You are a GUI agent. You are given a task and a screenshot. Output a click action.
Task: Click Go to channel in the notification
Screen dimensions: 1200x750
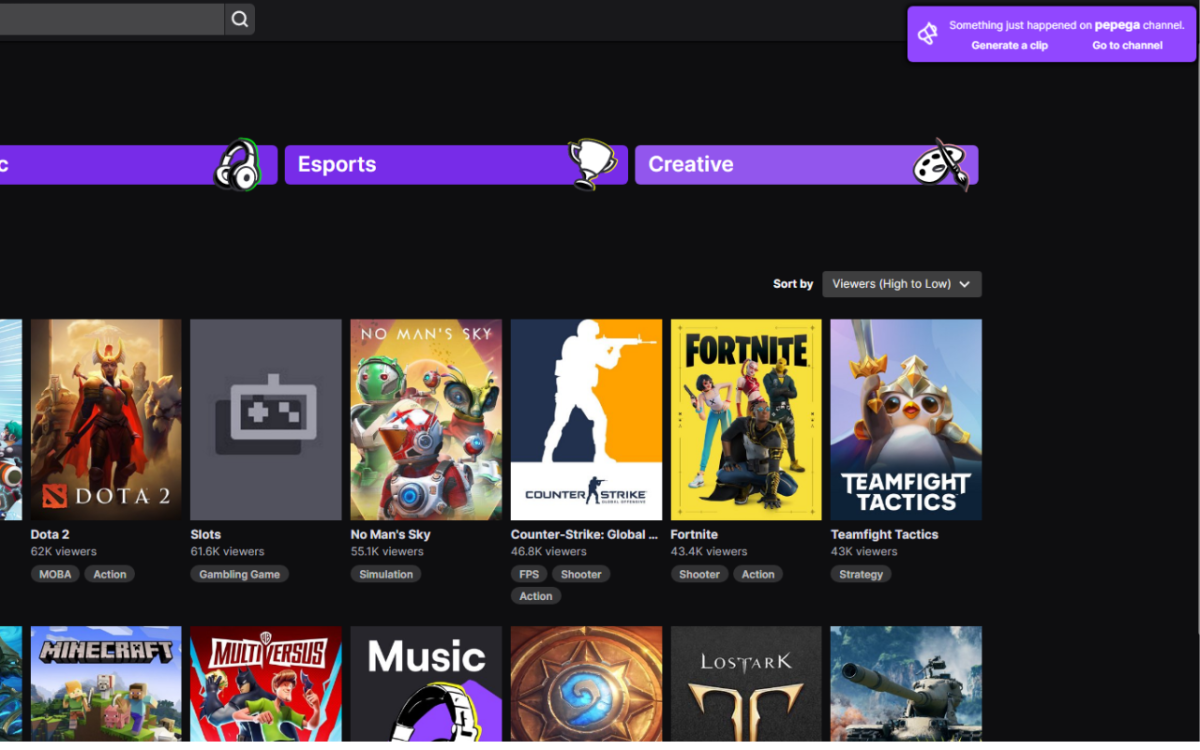click(x=1127, y=45)
